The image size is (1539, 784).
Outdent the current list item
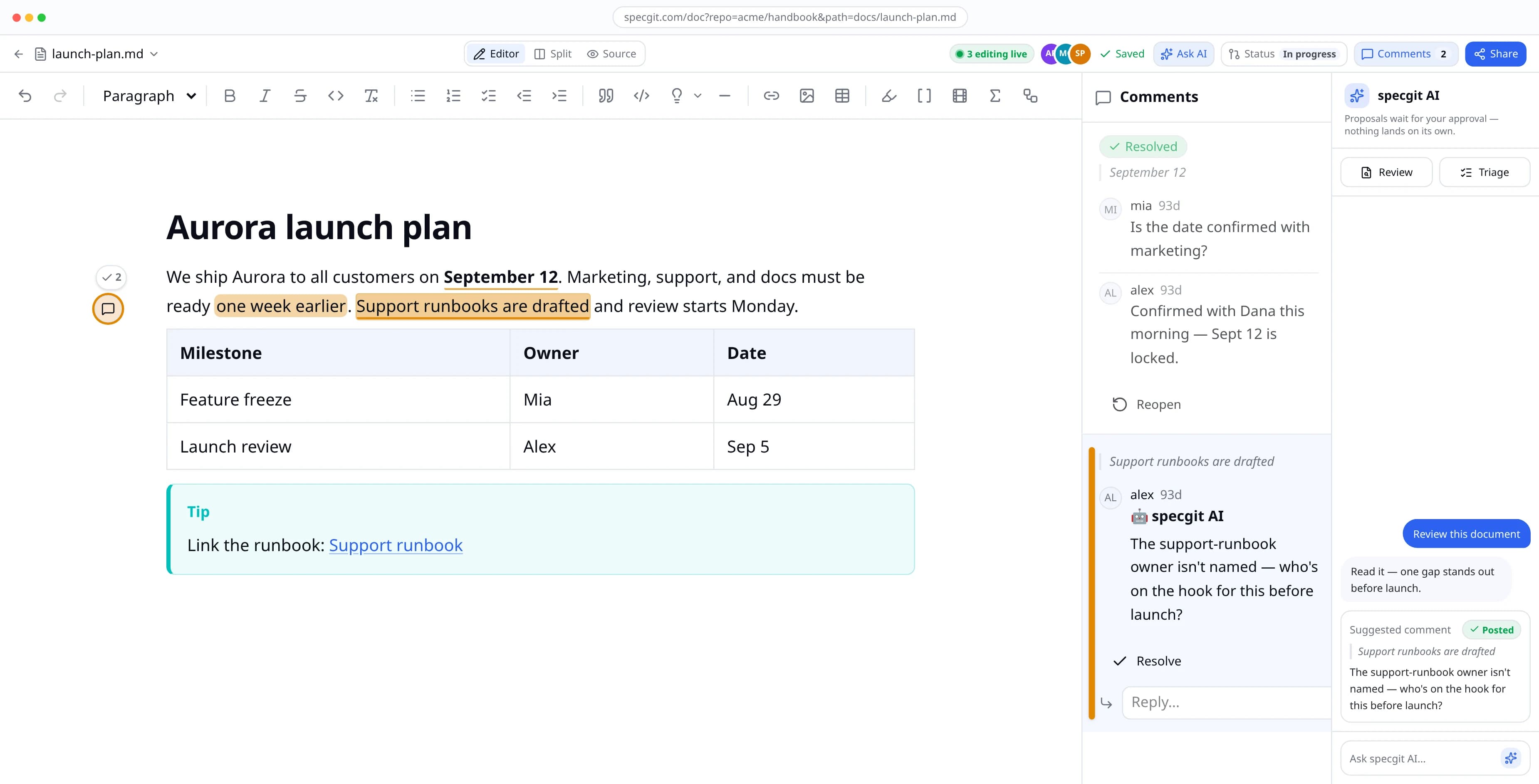pos(524,96)
